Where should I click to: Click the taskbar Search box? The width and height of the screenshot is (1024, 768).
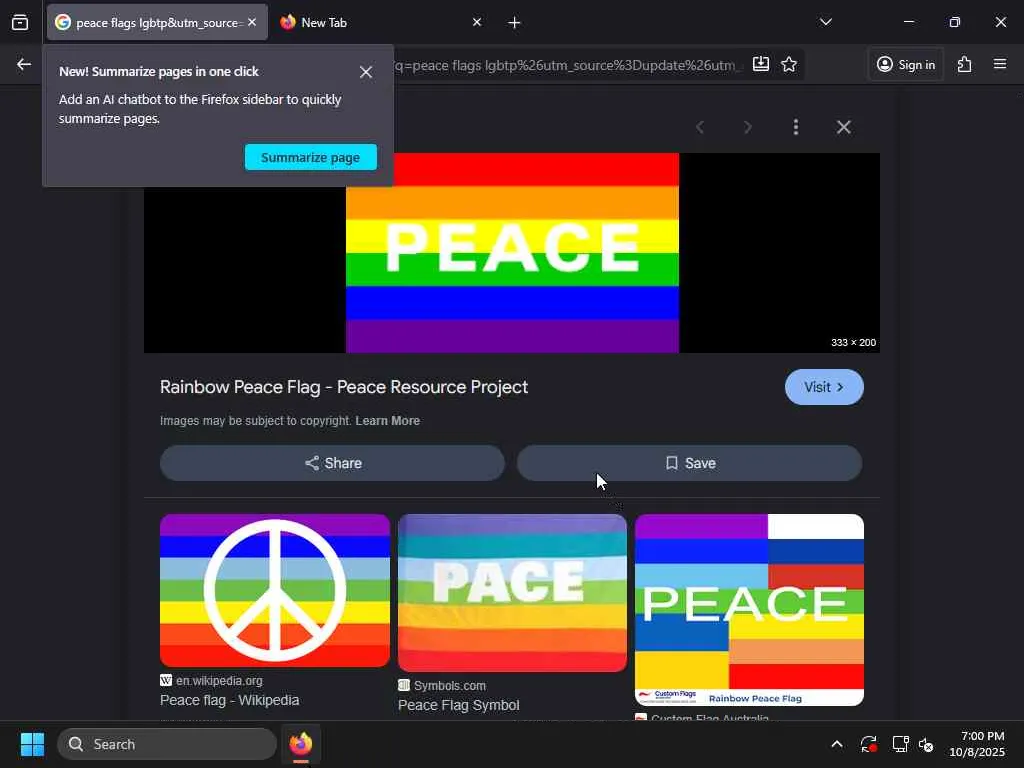167,744
